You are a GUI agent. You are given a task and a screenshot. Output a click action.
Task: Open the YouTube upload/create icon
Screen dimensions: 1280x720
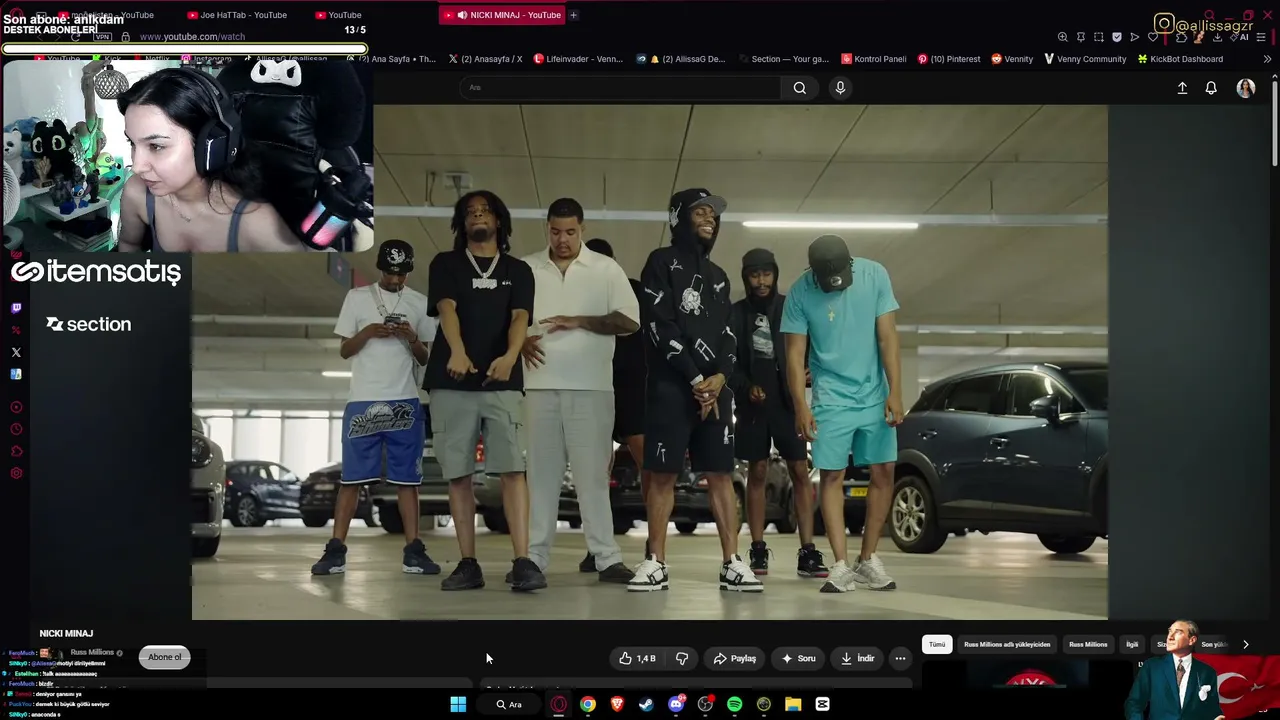pyautogui.click(x=1182, y=88)
